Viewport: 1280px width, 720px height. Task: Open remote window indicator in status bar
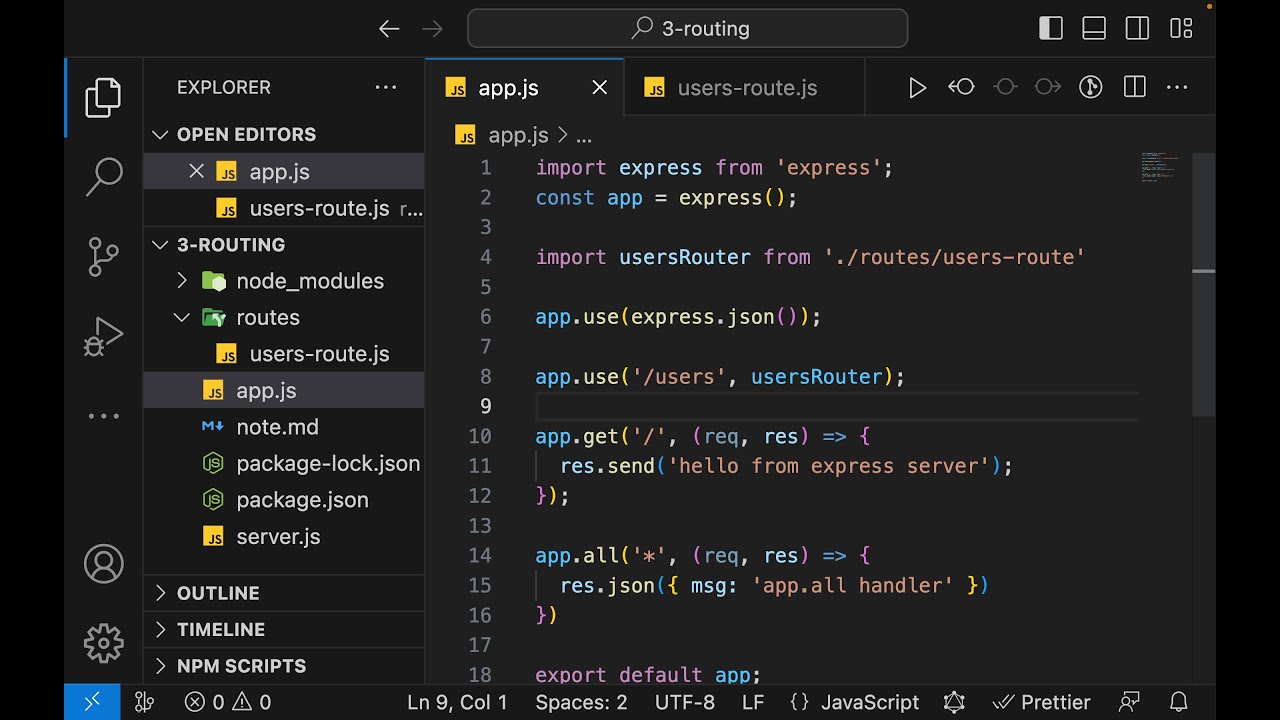(x=92, y=702)
